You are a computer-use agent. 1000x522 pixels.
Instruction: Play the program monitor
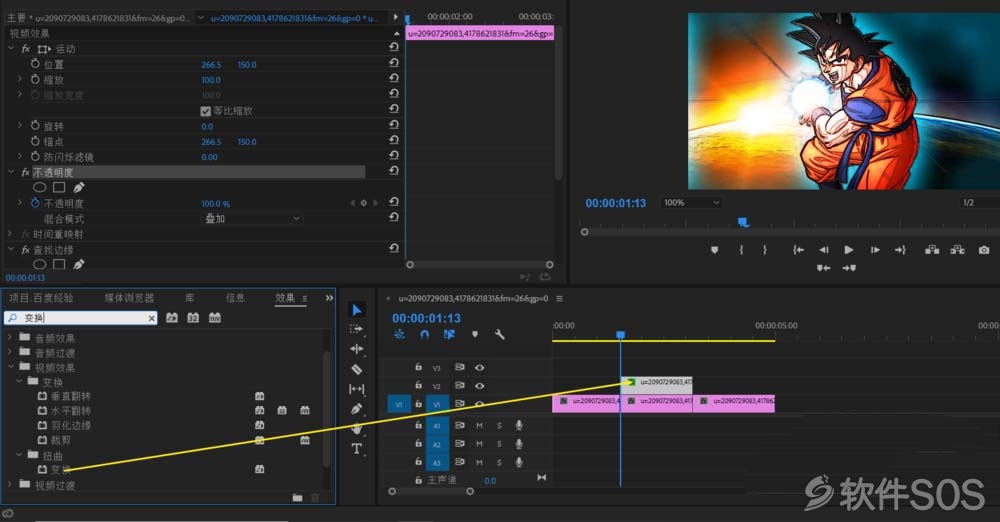pyautogui.click(x=849, y=250)
